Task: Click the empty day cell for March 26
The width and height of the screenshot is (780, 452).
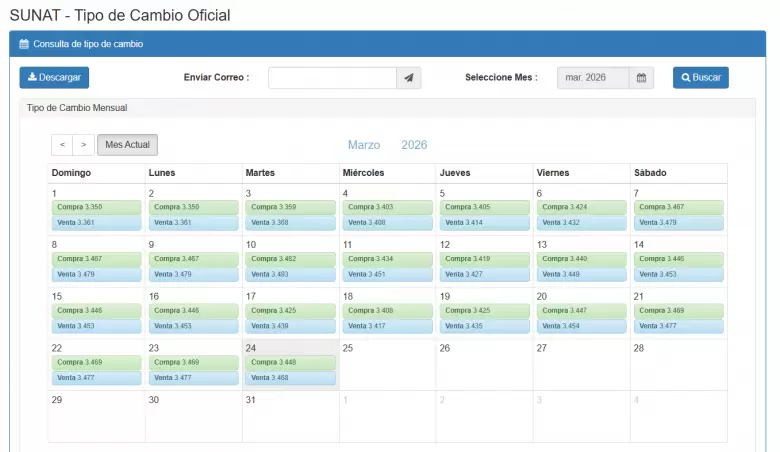Action: pos(484,365)
